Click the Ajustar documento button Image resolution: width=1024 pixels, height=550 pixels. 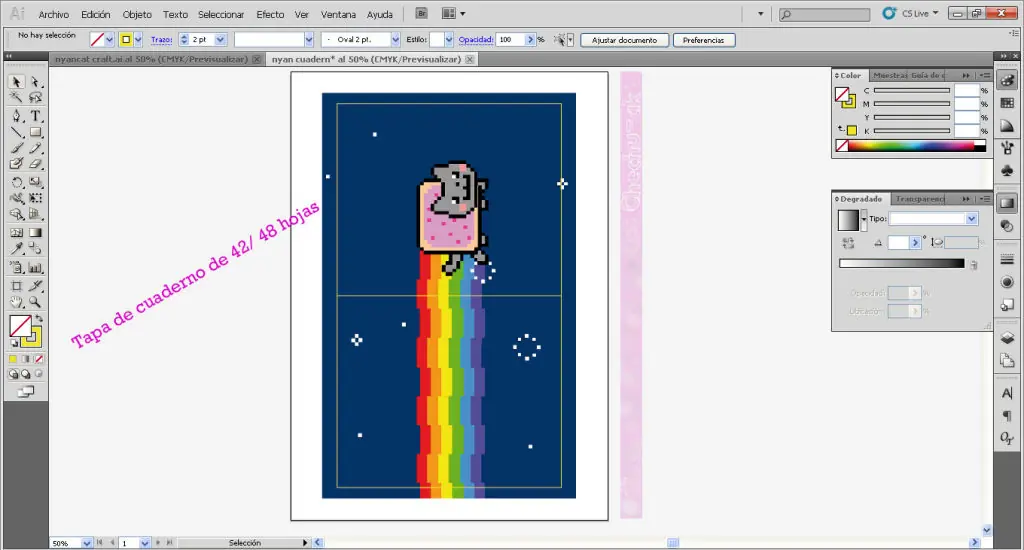coord(624,40)
